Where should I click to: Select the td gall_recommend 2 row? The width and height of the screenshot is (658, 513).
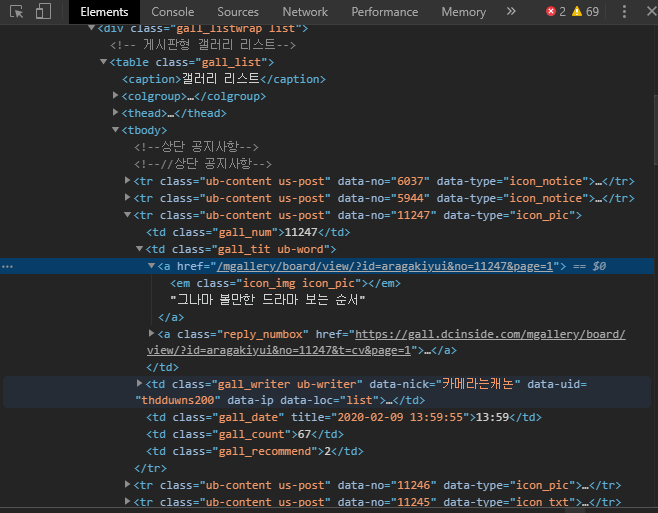click(255, 451)
